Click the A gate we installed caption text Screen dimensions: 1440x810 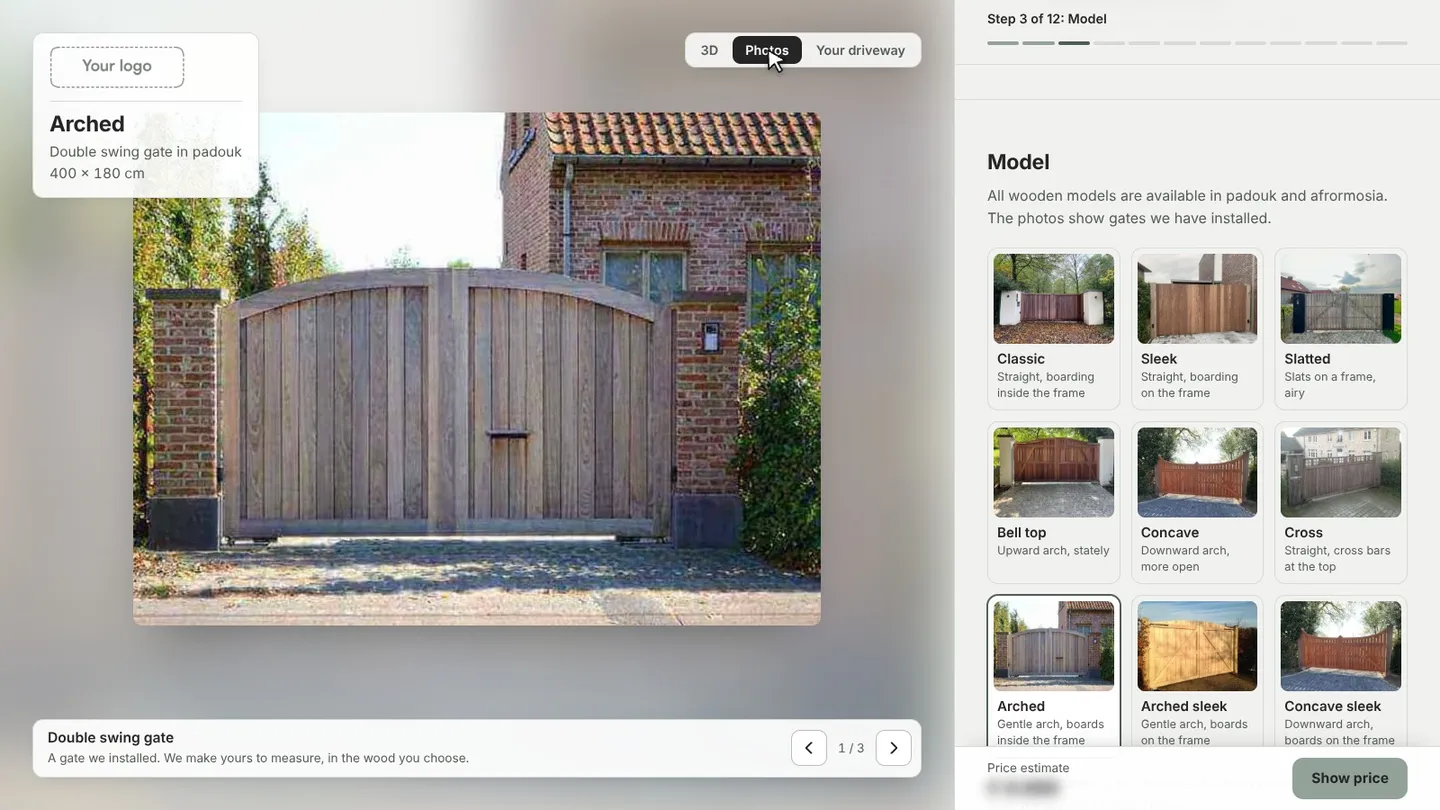pyautogui.click(x=258, y=758)
